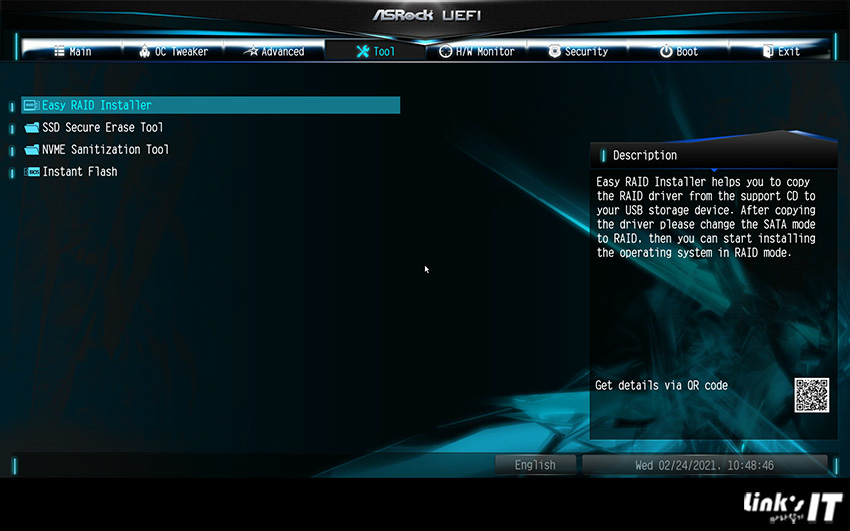Switch to the OC Tweaker tab
Image resolution: width=850 pixels, height=531 pixels.
(x=173, y=51)
